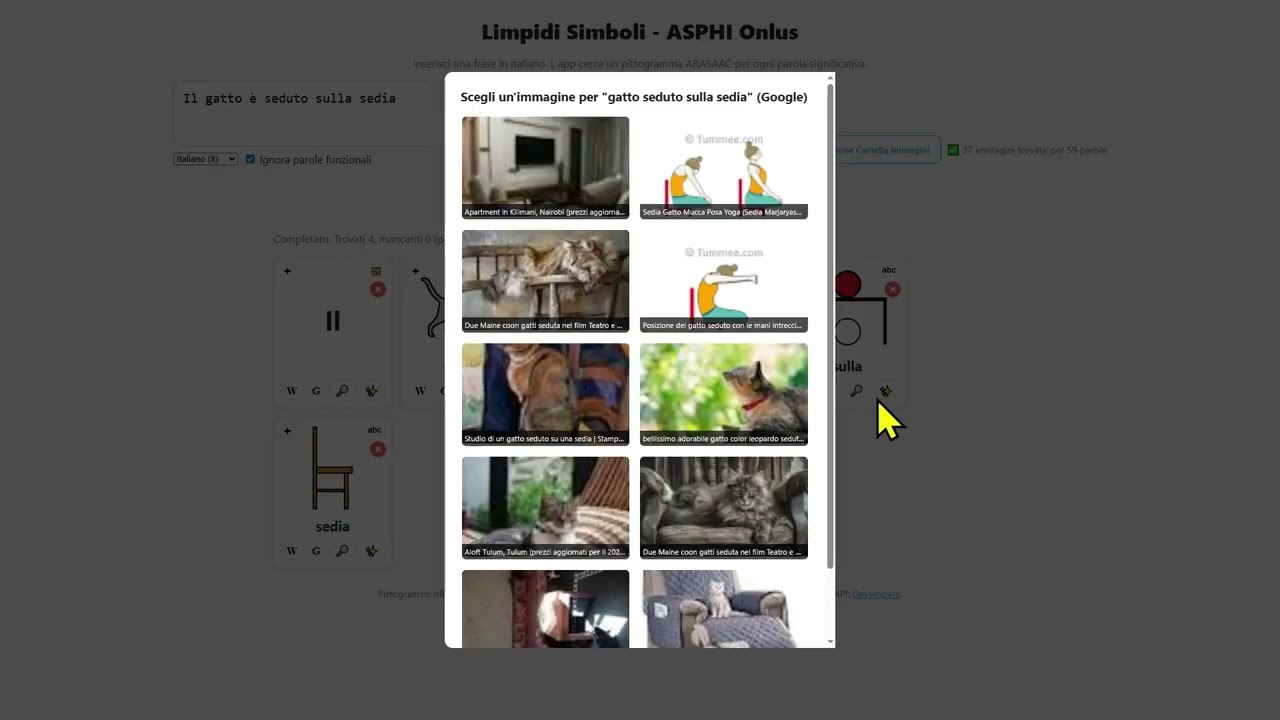Choose the 'Apartment in Kilimani, Nairobi' image
Viewport: 1280px width, 720px height.
[x=546, y=168]
